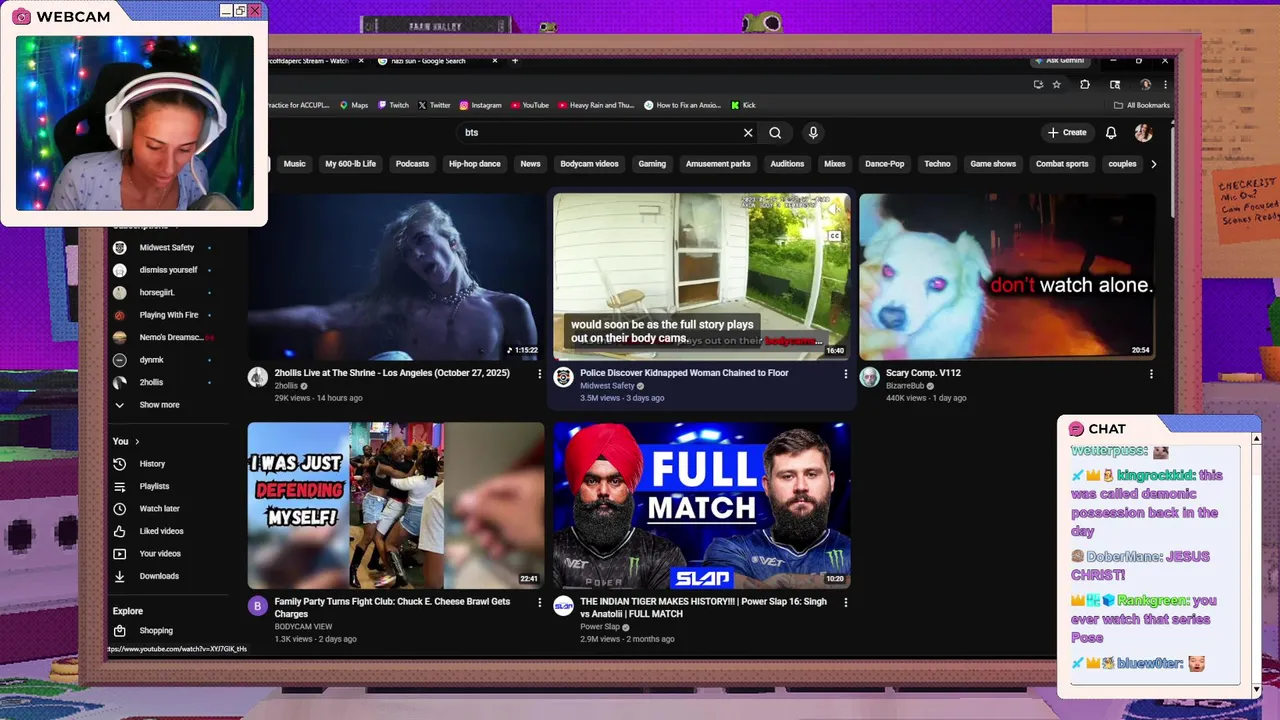Open the YouTube account avatar menu
Viewport: 1280px width, 720px height.
(x=1143, y=133)
